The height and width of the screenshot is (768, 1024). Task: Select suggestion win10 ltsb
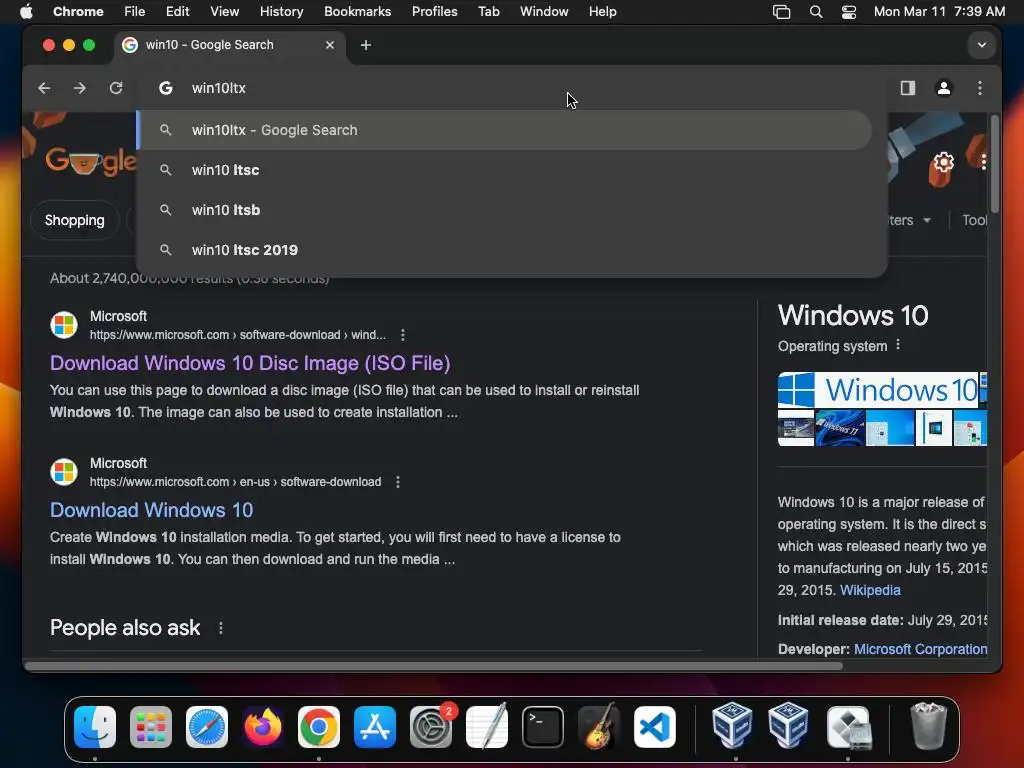(x=504, y=210)
